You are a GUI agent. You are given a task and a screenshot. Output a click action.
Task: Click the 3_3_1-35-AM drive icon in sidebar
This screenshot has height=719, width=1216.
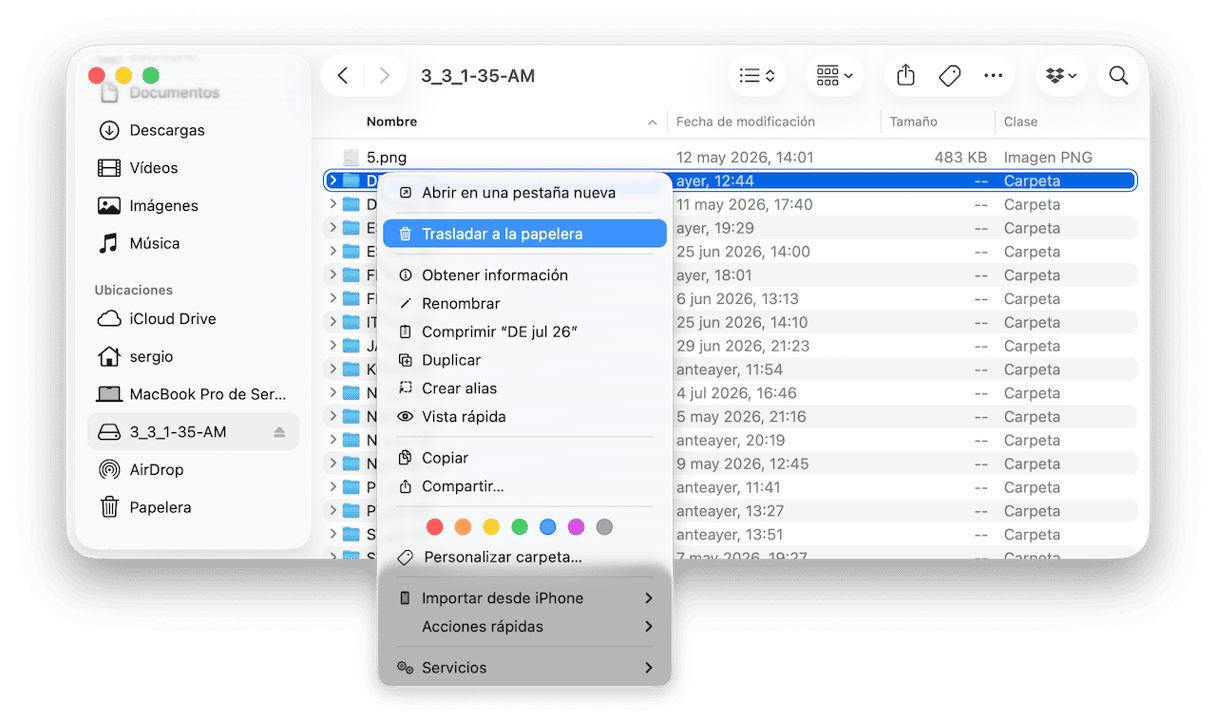coord(109,432)
